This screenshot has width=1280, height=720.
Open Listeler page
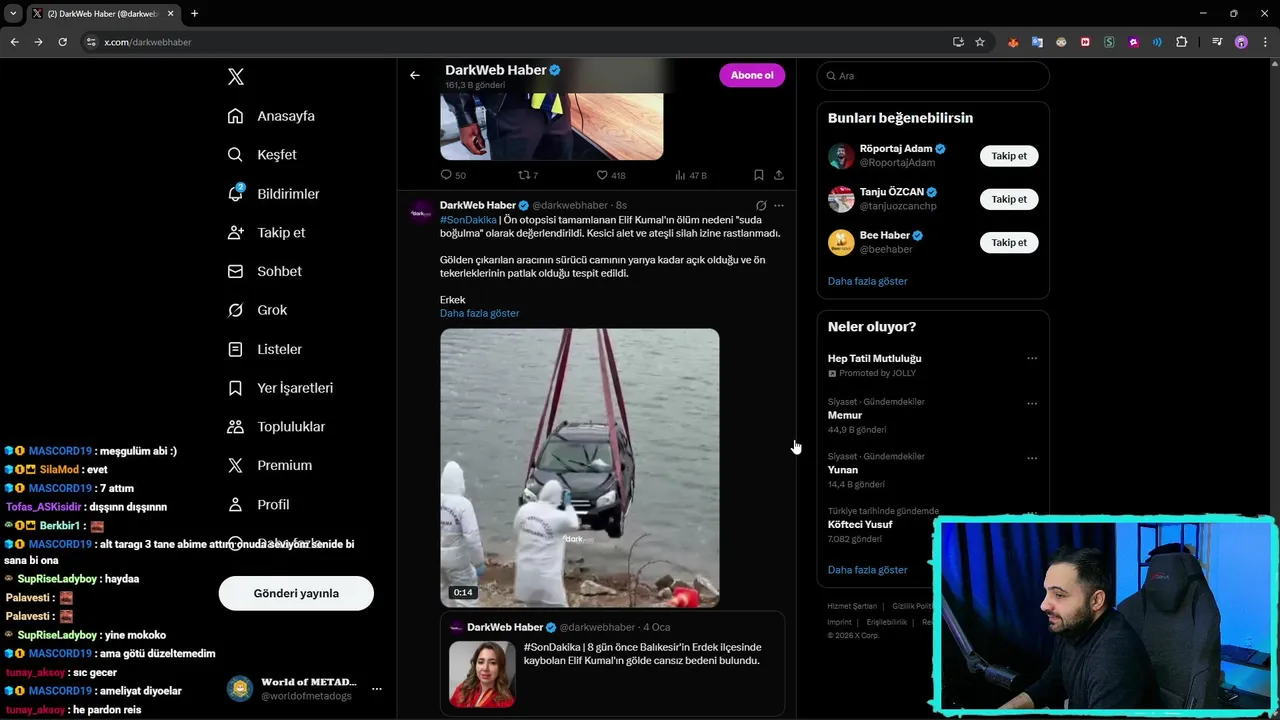pos(264,349)
